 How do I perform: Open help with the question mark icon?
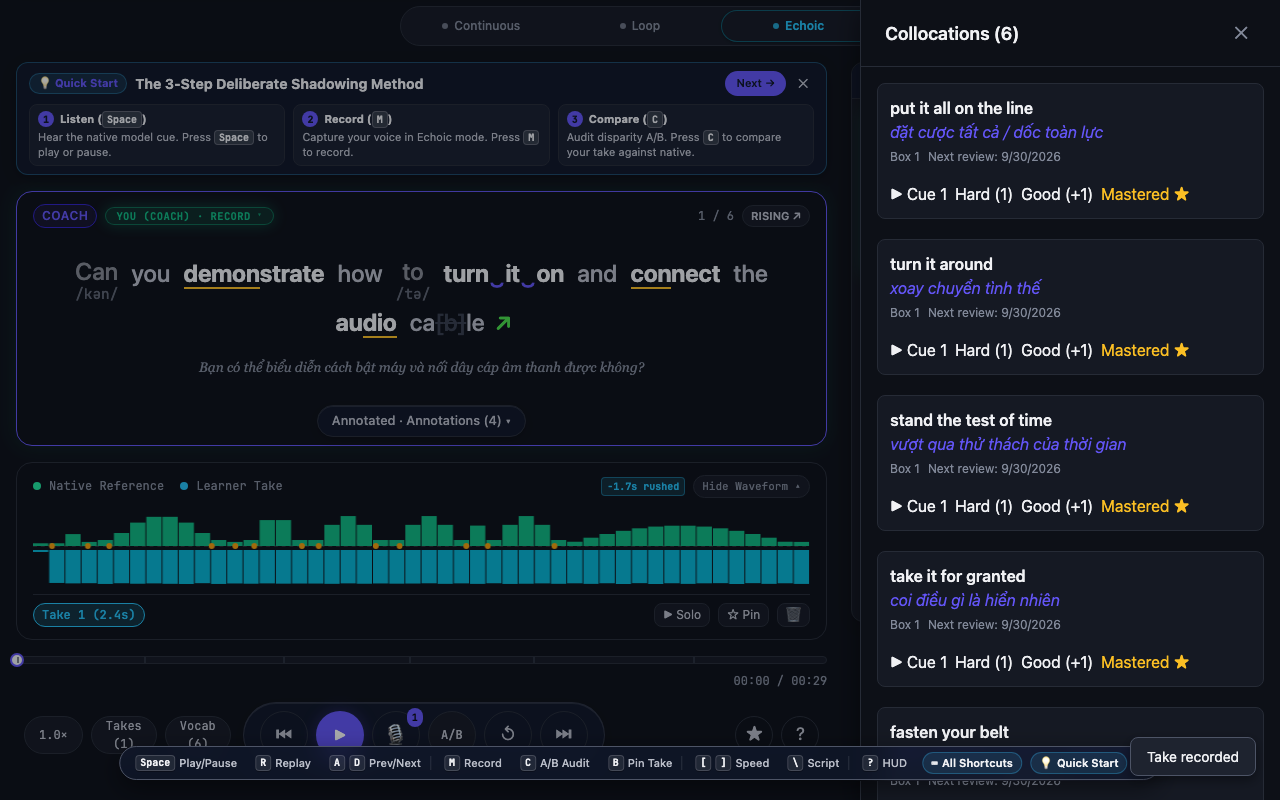[x=800, y=734]
